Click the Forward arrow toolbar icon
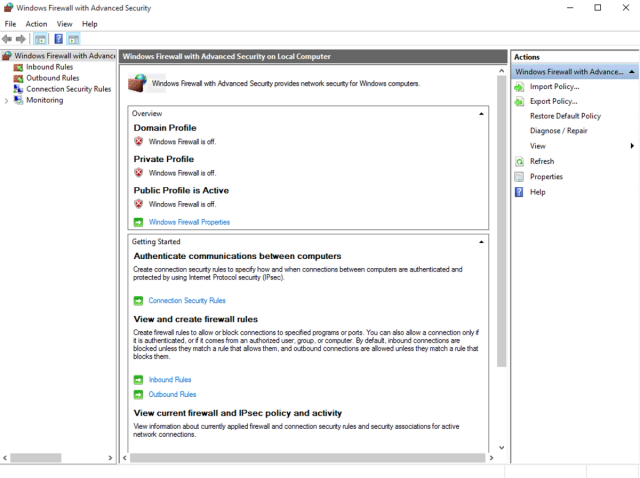640x478 pixels. click(x=20, y=39)
